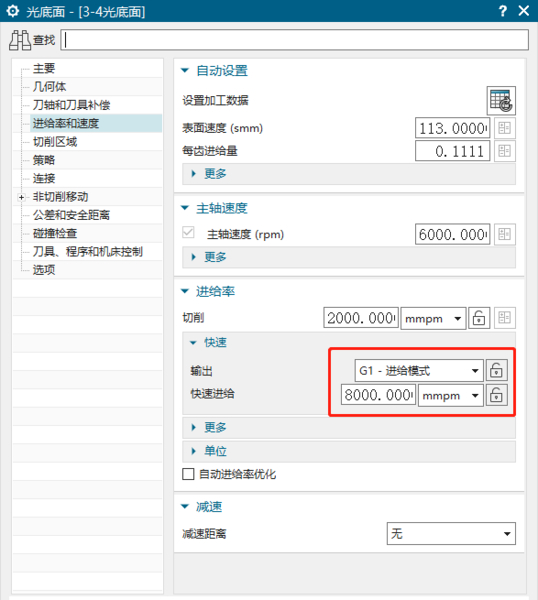
Task: Toggle the lock next to G1 - 进给模式
Action: point(496,370)
